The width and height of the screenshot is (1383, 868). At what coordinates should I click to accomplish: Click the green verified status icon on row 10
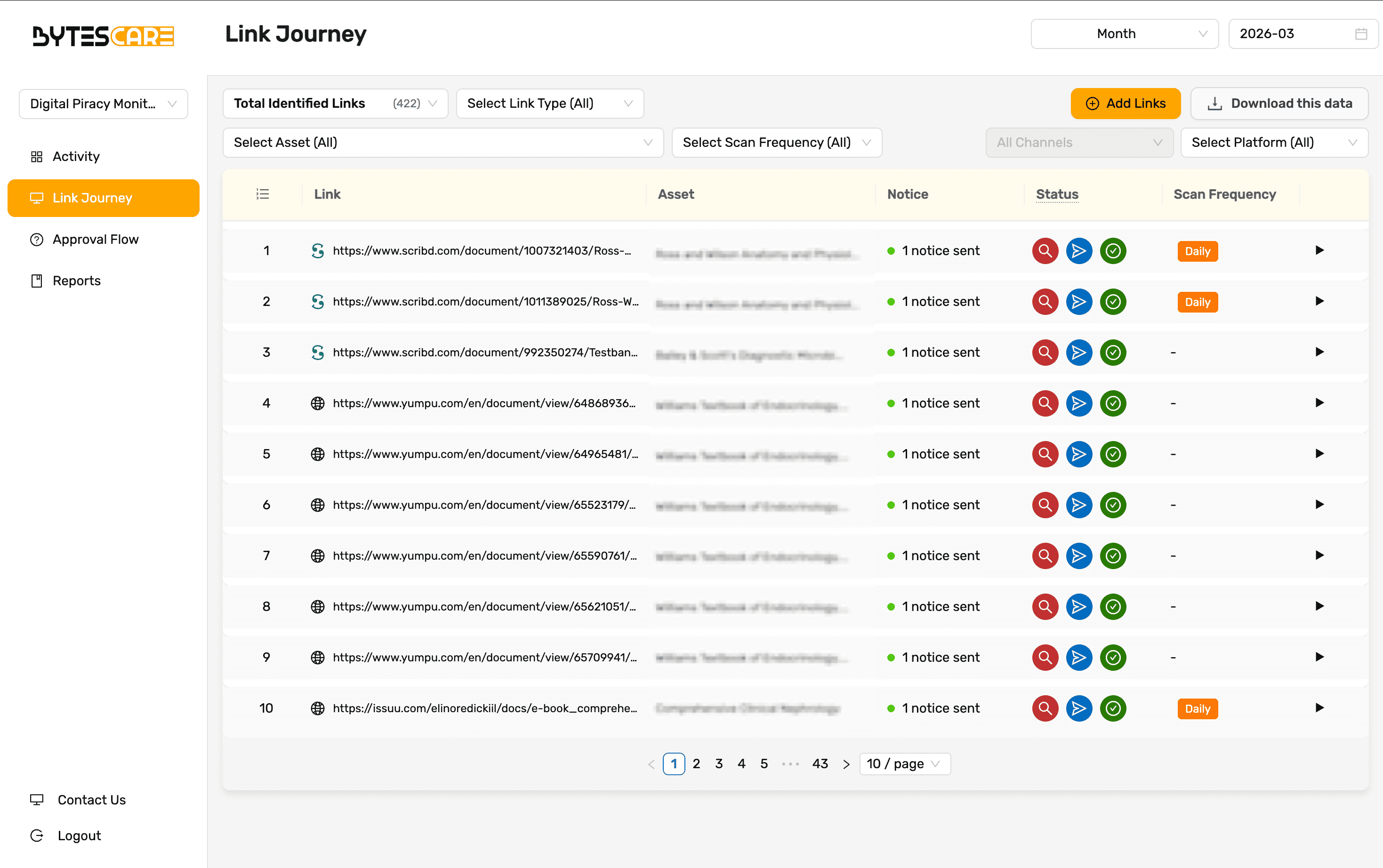pyautogui.click(x=1113, y=708)
